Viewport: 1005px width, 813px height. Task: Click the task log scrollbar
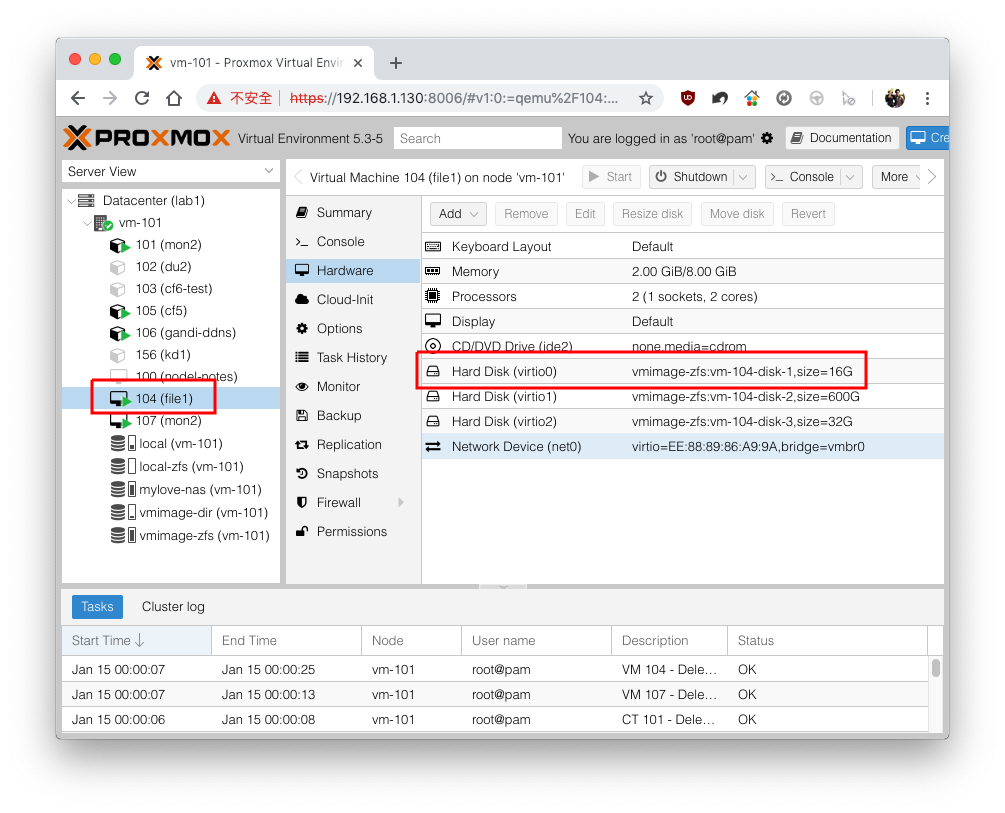tap(936, 668)
